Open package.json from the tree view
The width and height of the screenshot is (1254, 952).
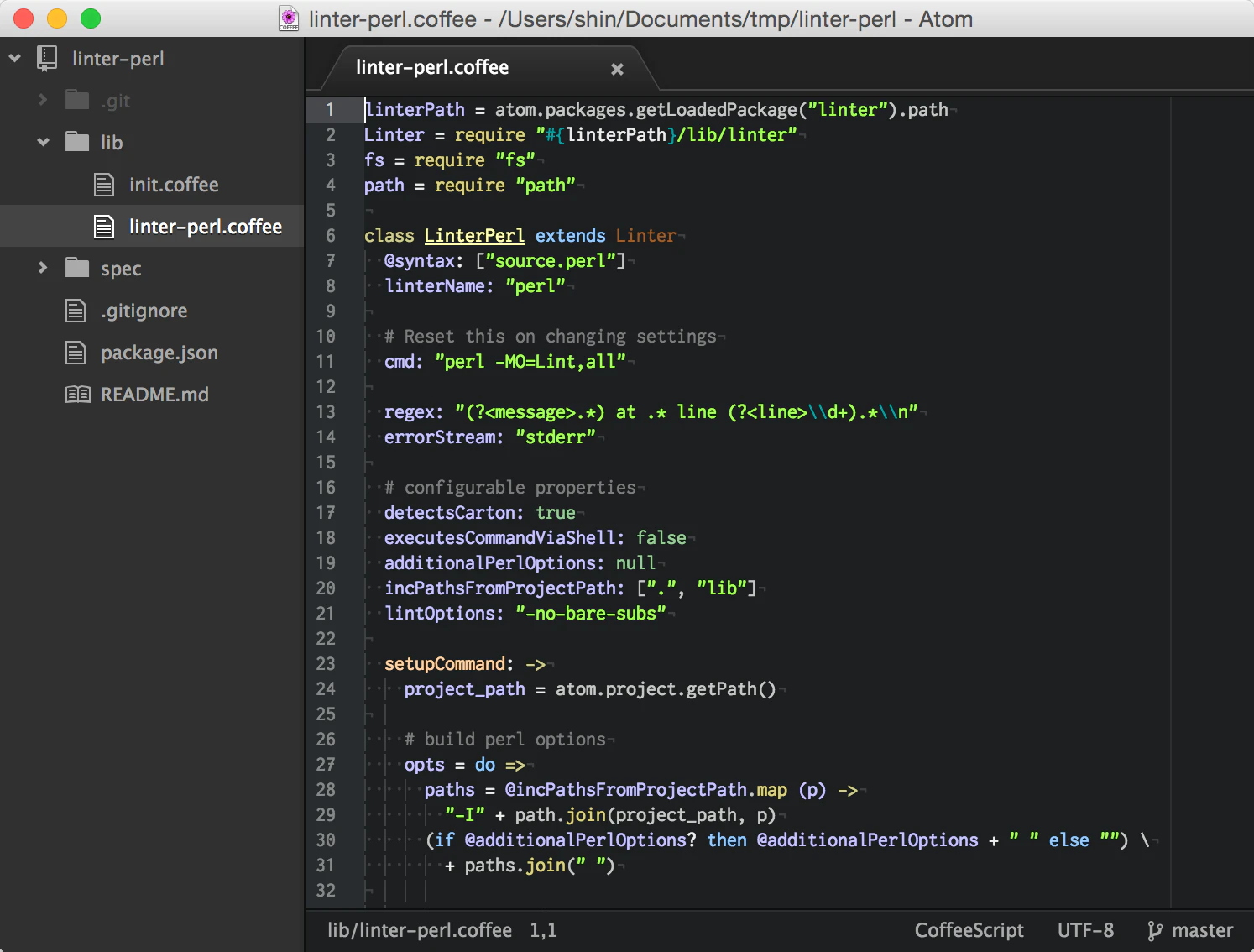pyautogui.click(x=159, y=353)
